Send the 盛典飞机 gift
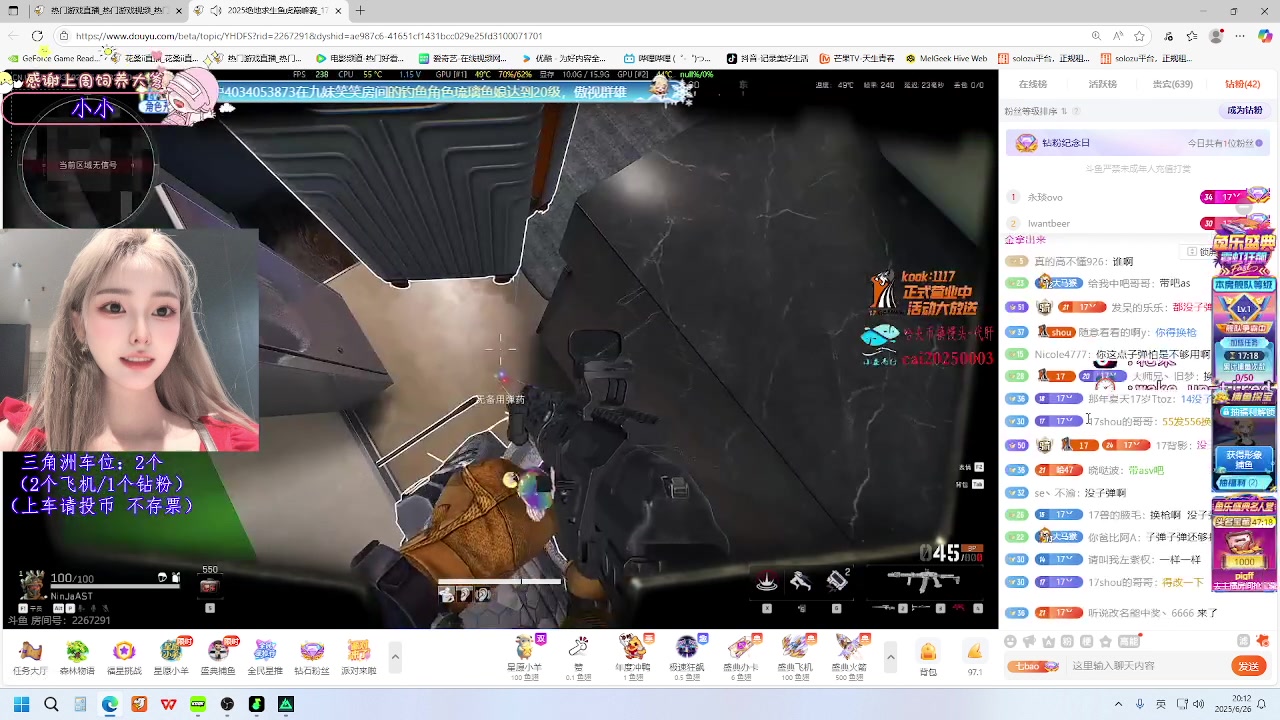Viewport: 1280px width, 720px height. (x=795, y=657)
